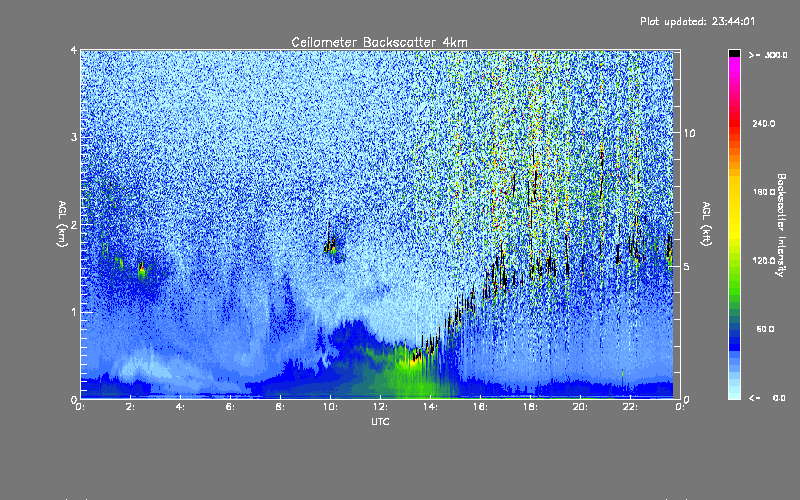Pick the black top segment of colorbar

[734, 53]
